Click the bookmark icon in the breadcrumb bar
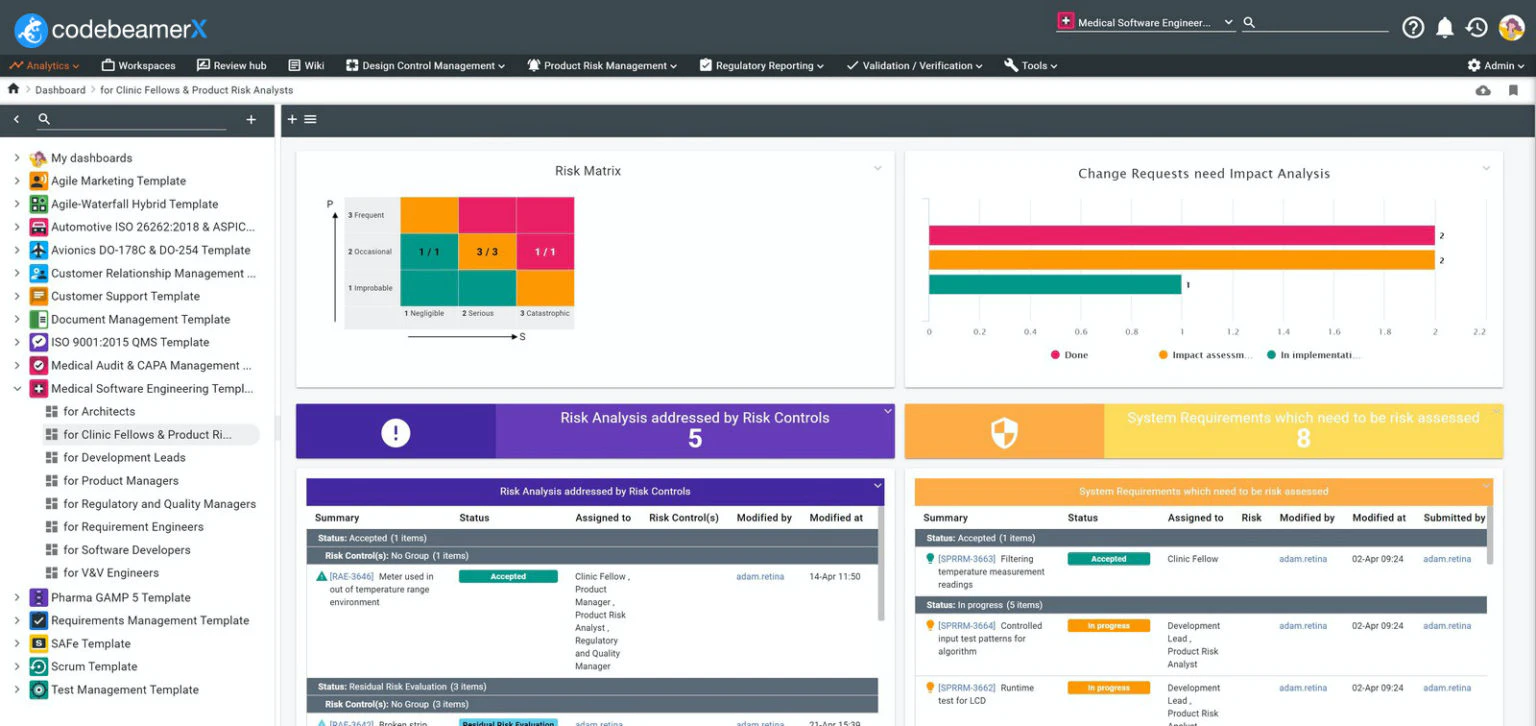The width and height of the screenshot is (1536, 726). (x=1513, y=91)
